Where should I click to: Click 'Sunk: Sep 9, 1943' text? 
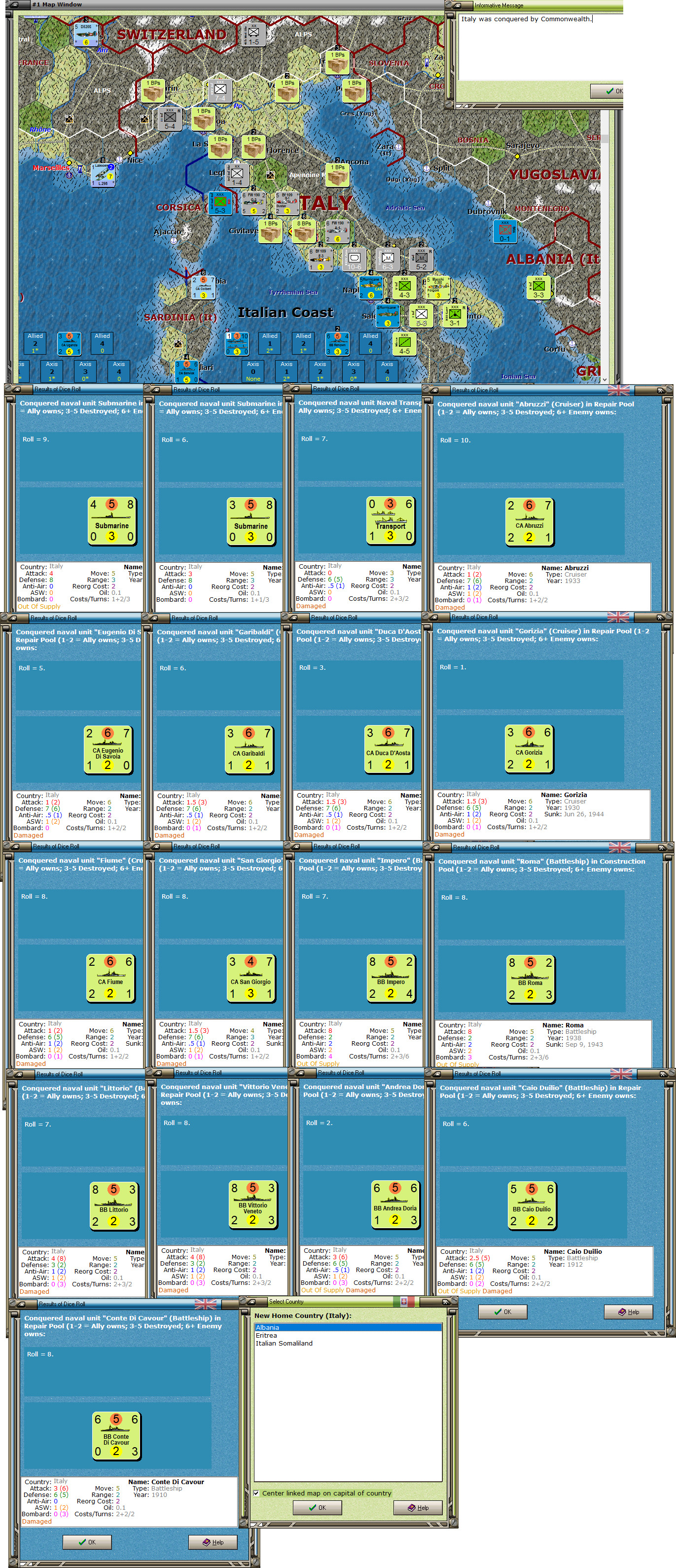coord(574,1045)
